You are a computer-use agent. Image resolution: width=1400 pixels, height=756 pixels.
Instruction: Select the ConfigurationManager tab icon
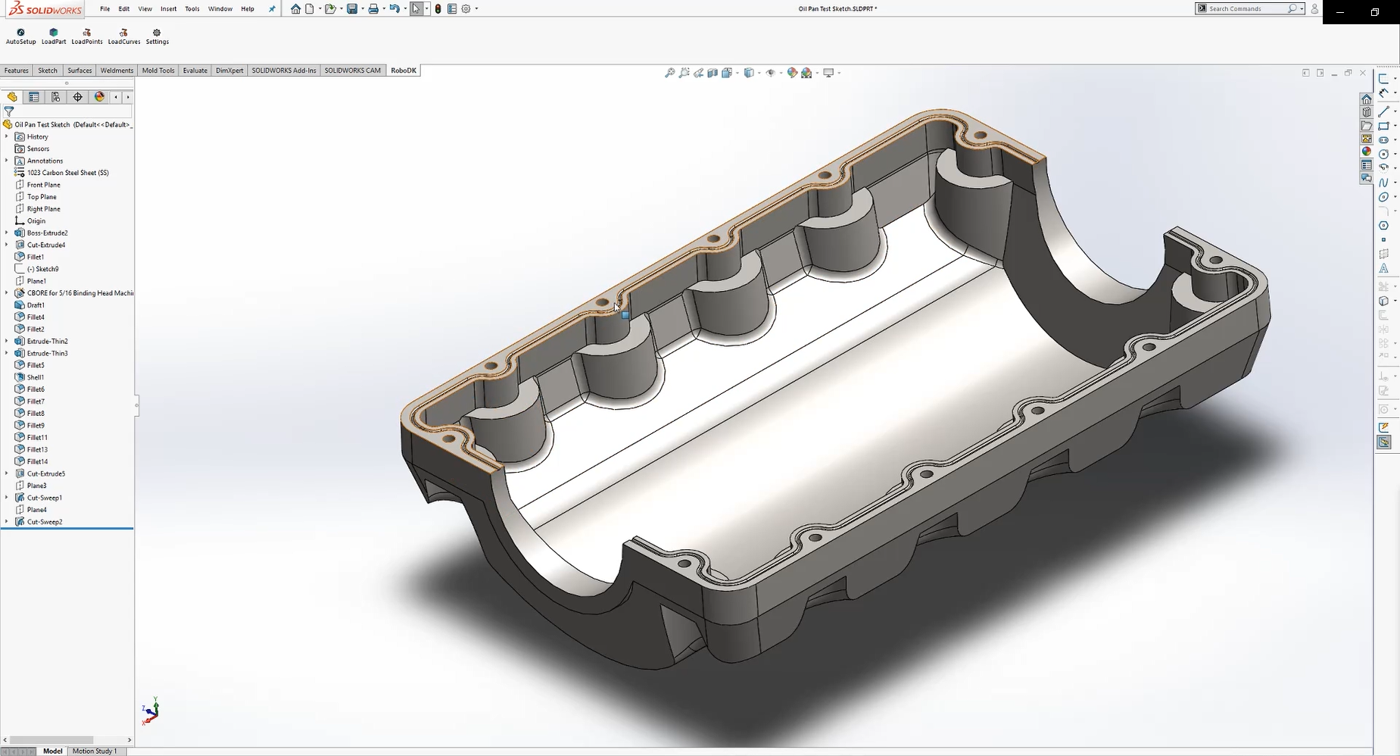click(55, 96)
